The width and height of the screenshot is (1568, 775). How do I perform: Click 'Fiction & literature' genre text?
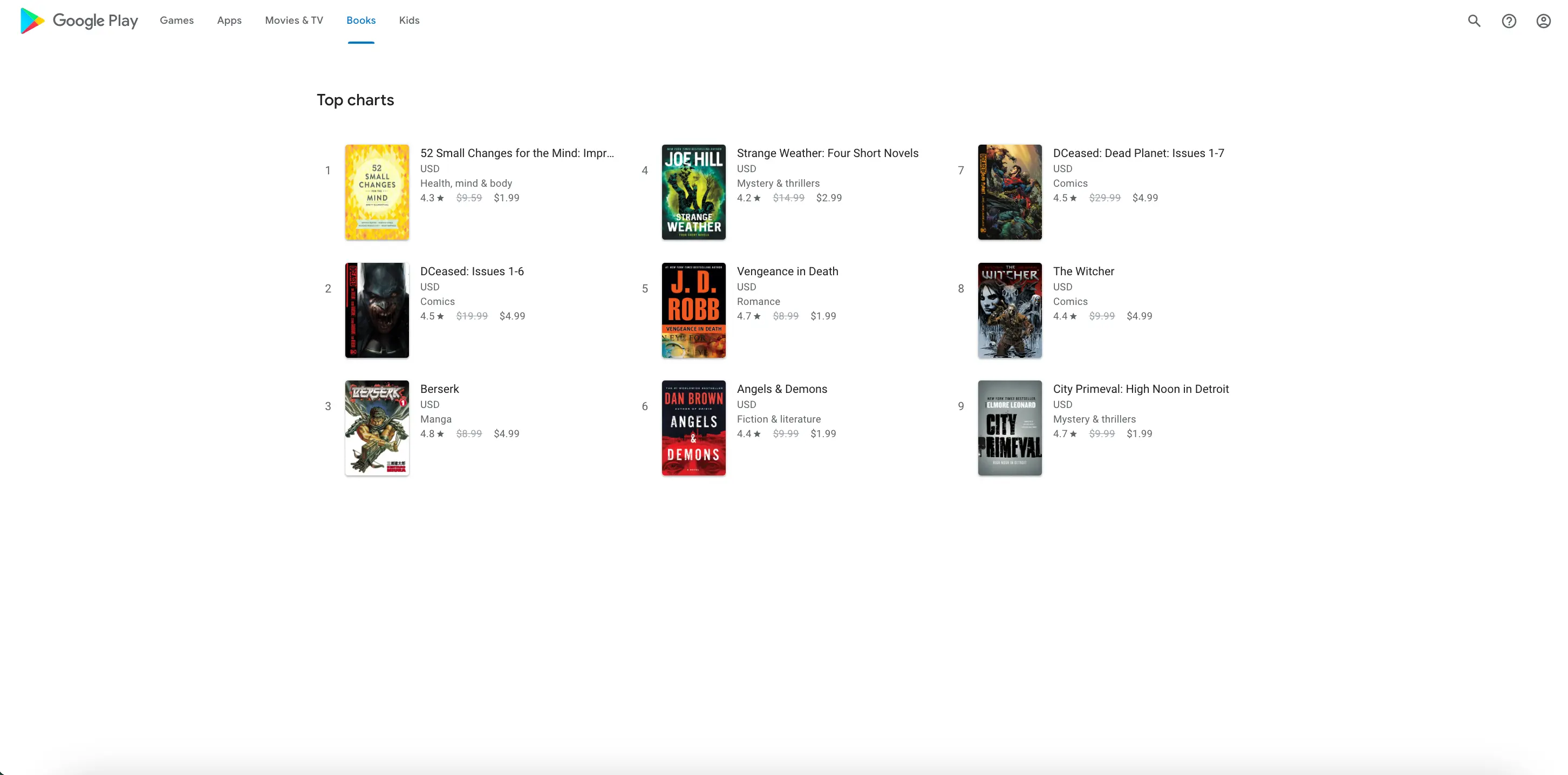tap(779, 419)
